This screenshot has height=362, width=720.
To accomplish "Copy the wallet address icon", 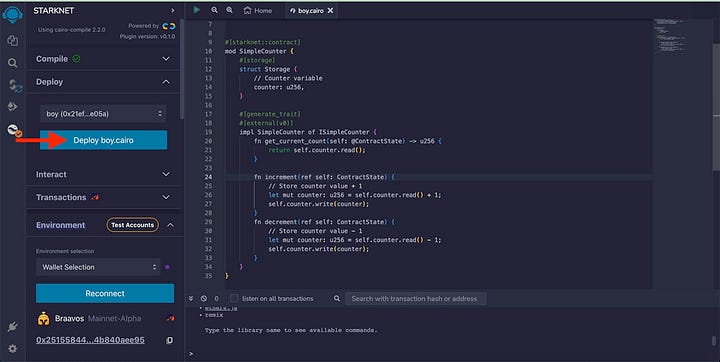I will (169, 340).
